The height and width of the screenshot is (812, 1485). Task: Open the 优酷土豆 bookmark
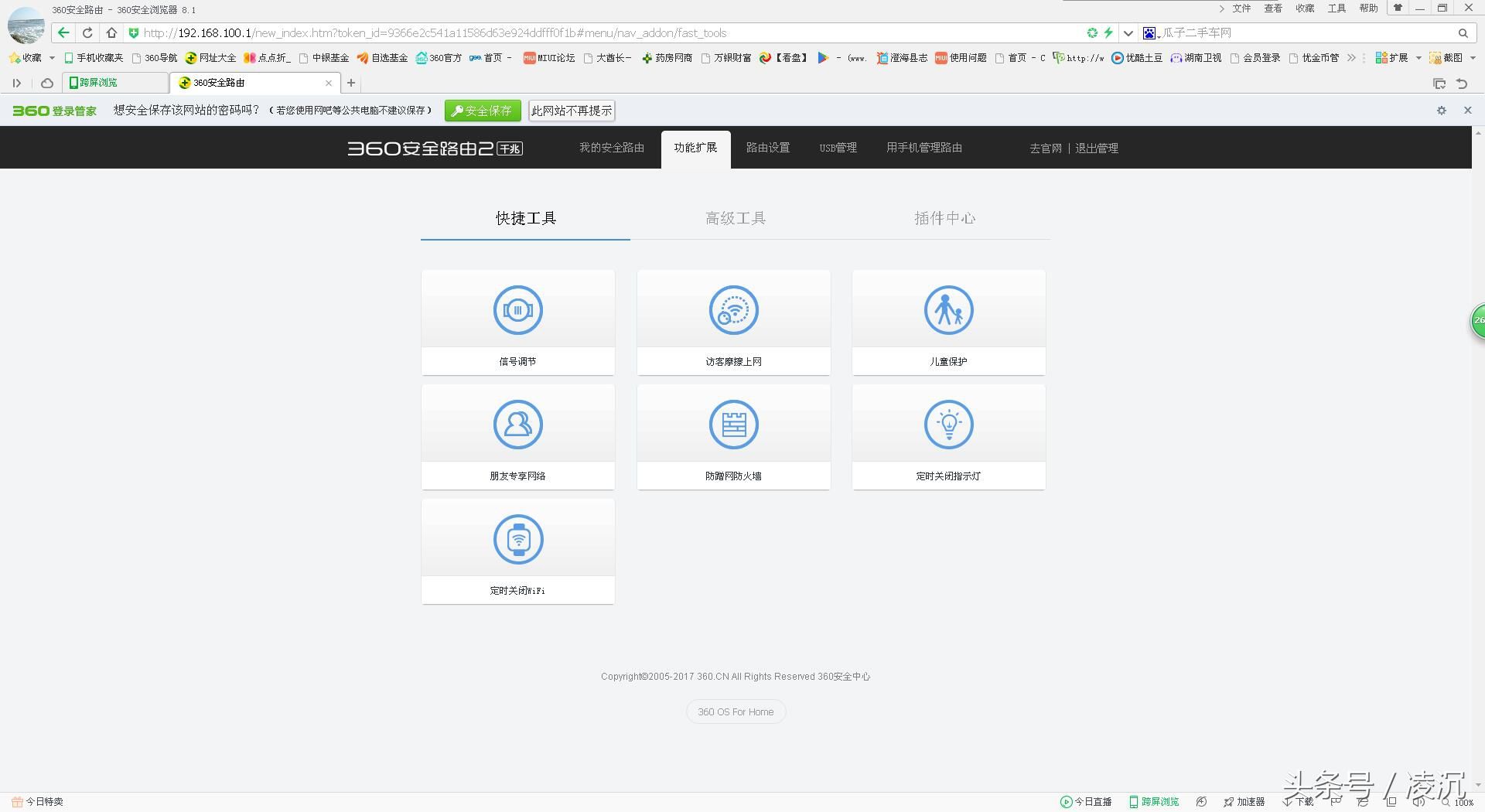point(1137,58)
